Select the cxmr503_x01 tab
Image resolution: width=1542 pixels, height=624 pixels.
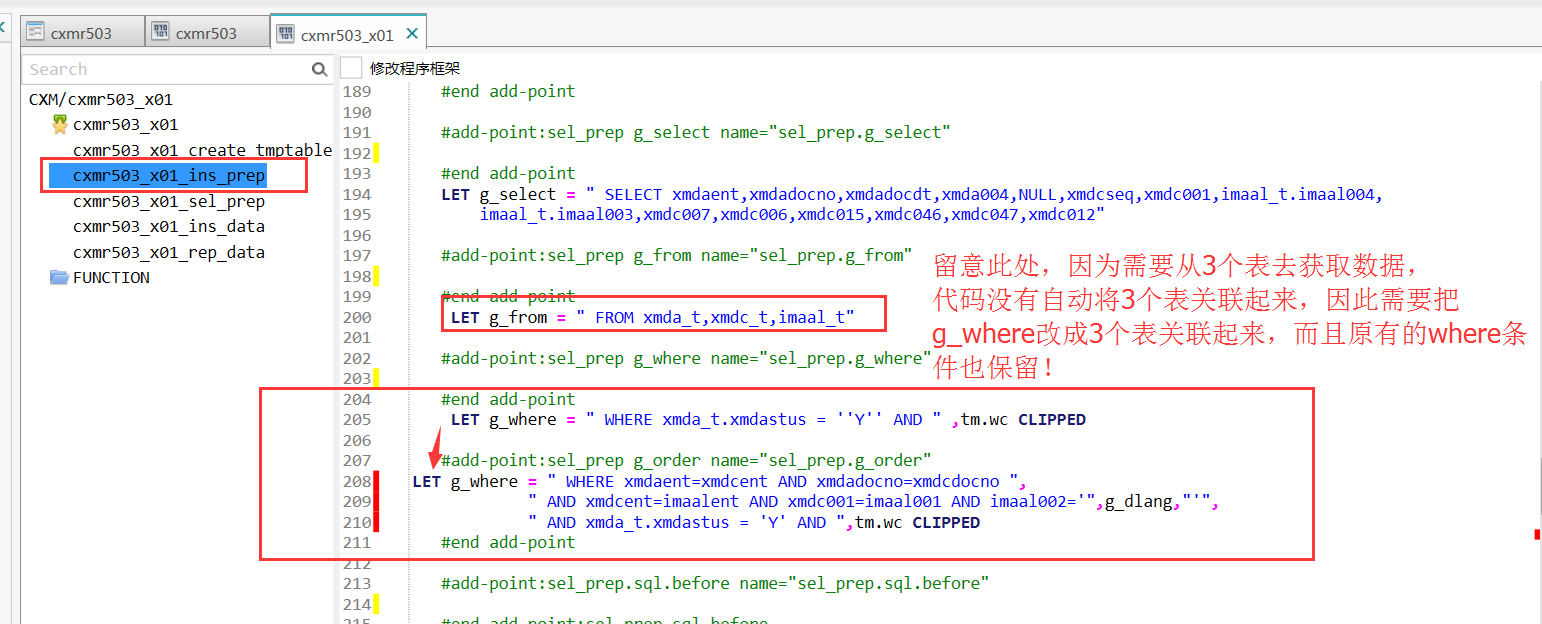pyautogui.click(x=347, y=34)
